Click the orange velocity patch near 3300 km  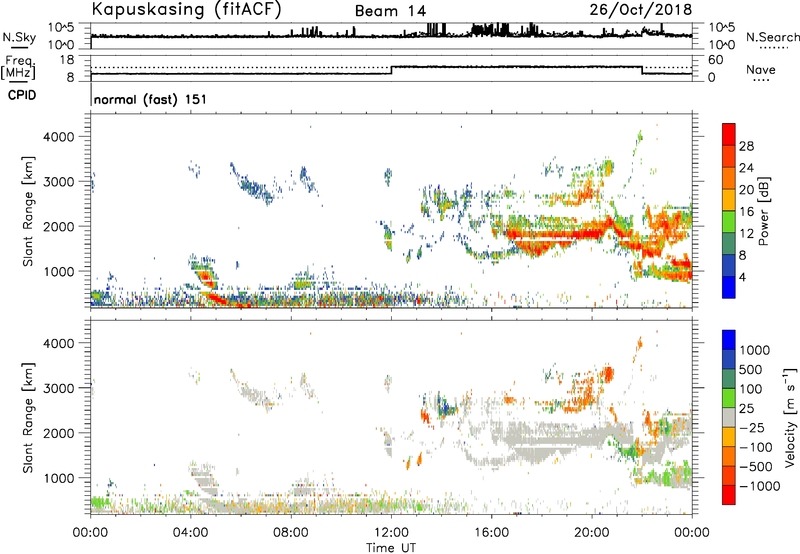tap(607, 374)
